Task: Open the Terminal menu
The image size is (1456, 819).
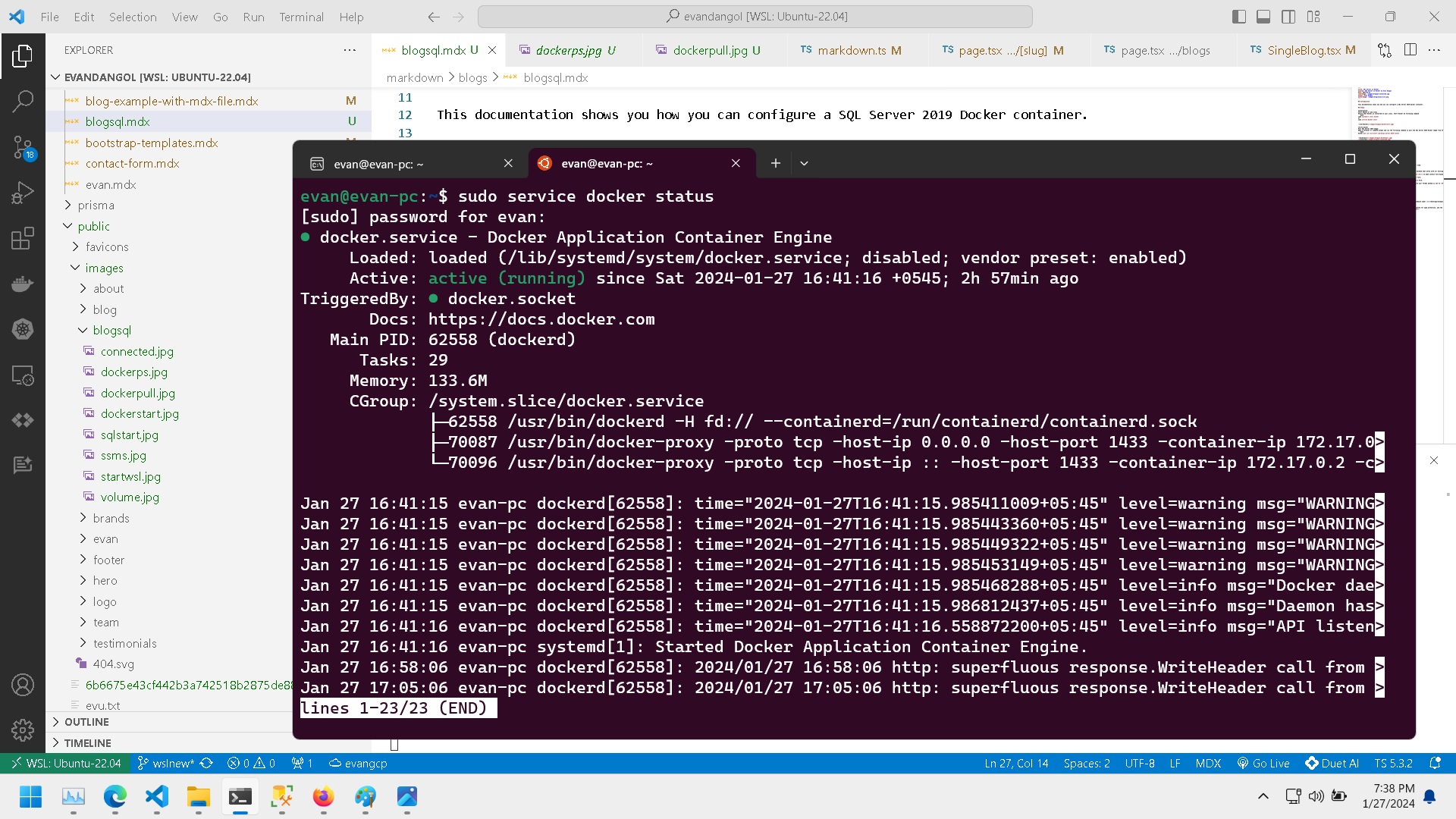Action: click(x=301, y=17)
